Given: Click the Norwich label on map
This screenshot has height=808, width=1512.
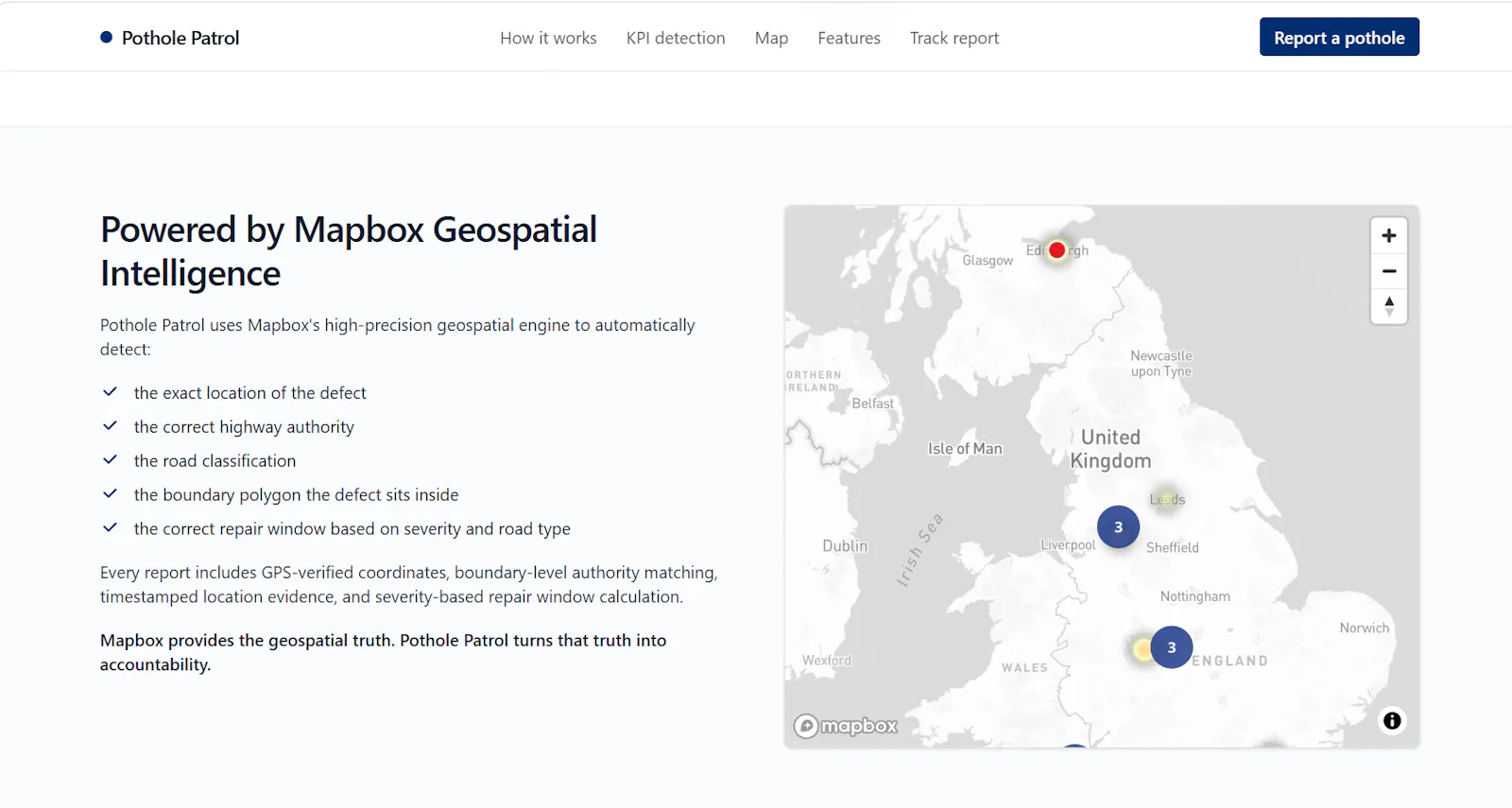Looking at the screenshot, I should [x=1364, y=627].
